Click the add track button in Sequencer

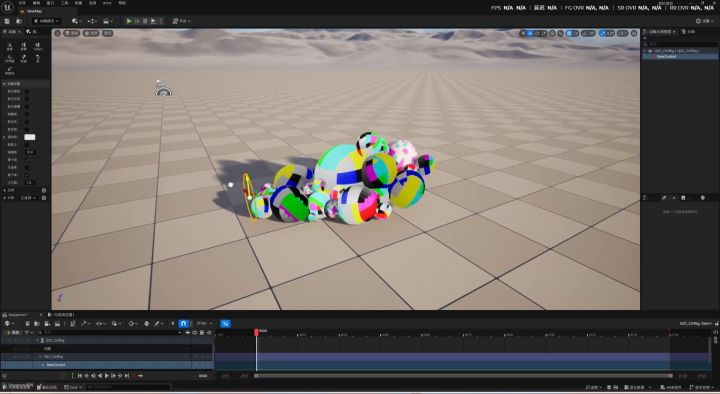(x=12, y=332)
